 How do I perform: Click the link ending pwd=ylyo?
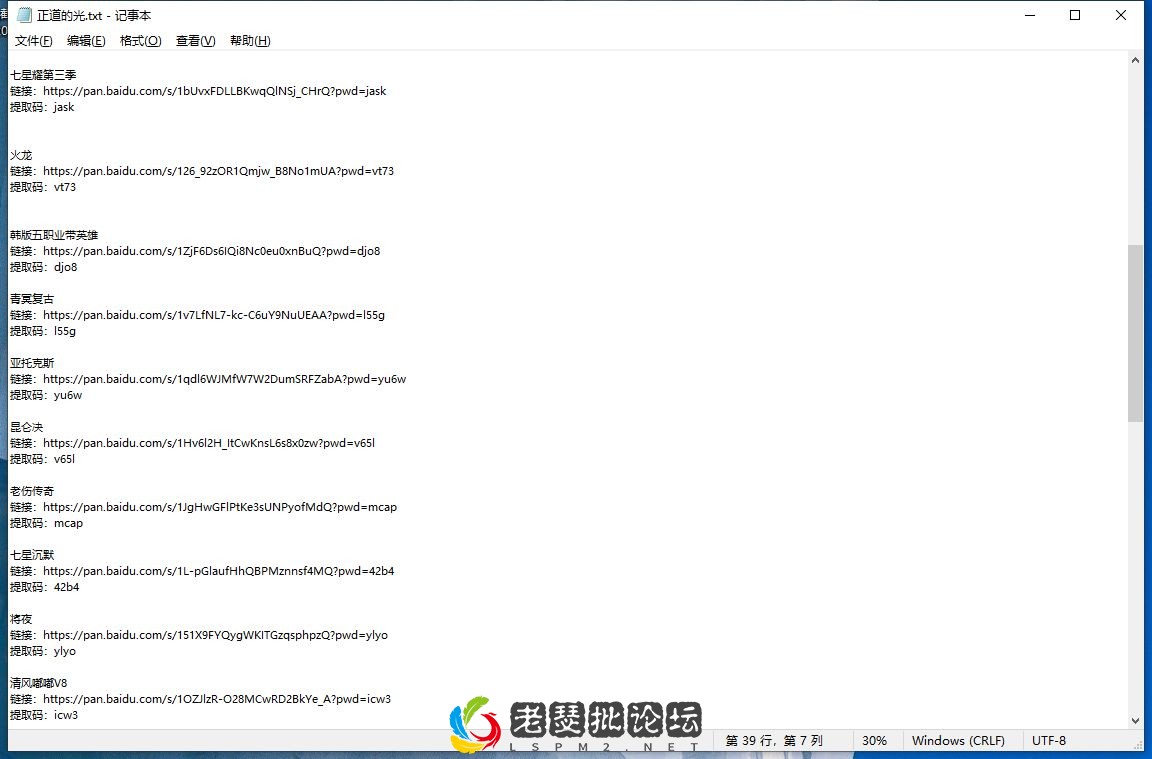pyautogui.click(x=215, y=636)
